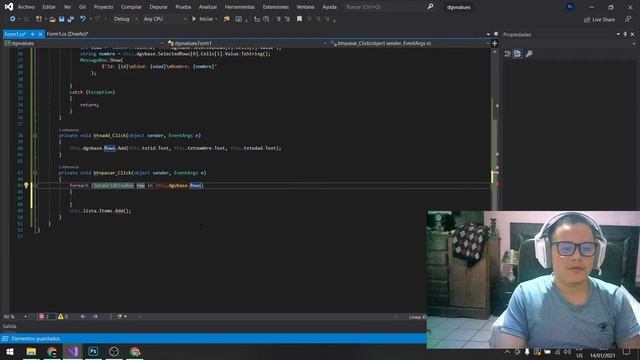Click the property pages wrench icon
Image resolution: width=640 pixels, height=360 pixels.
[x=529, y=54]
